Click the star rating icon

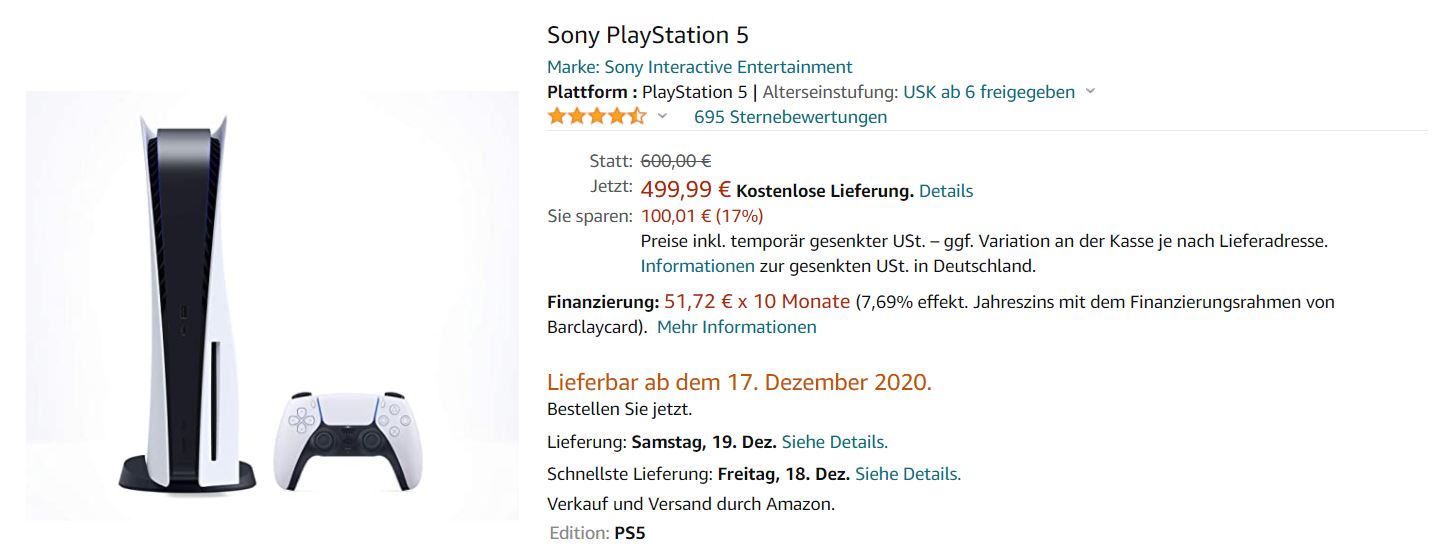[x=597, y=117]
